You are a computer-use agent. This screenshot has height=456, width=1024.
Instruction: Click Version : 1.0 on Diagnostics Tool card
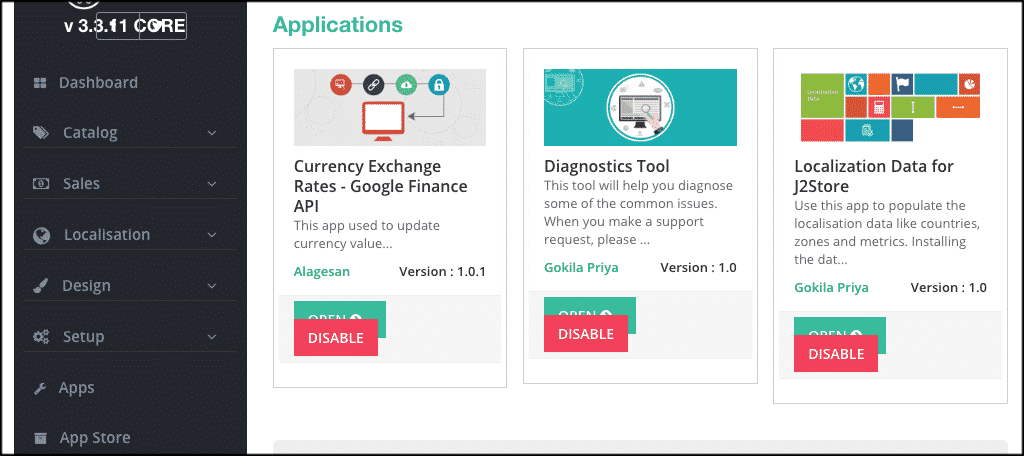[698, 268]
